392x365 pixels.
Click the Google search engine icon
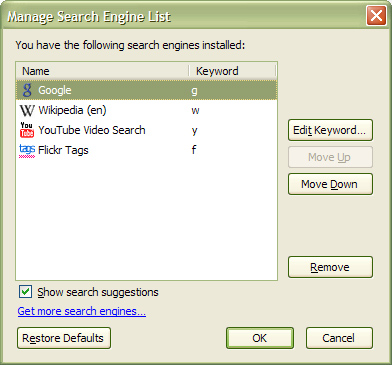[27, 90]
